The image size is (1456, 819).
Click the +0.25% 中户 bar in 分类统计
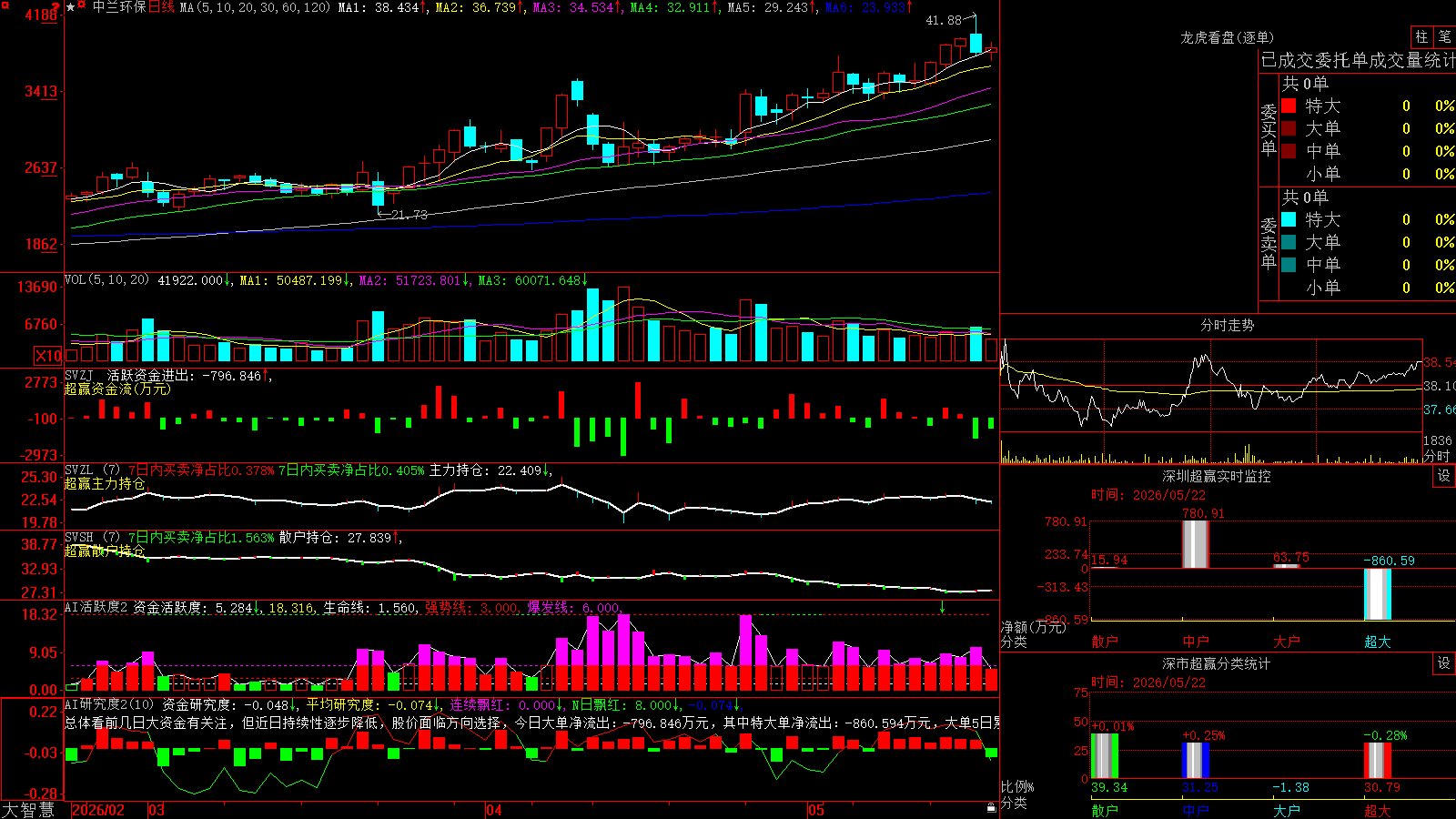(1196, 761)
